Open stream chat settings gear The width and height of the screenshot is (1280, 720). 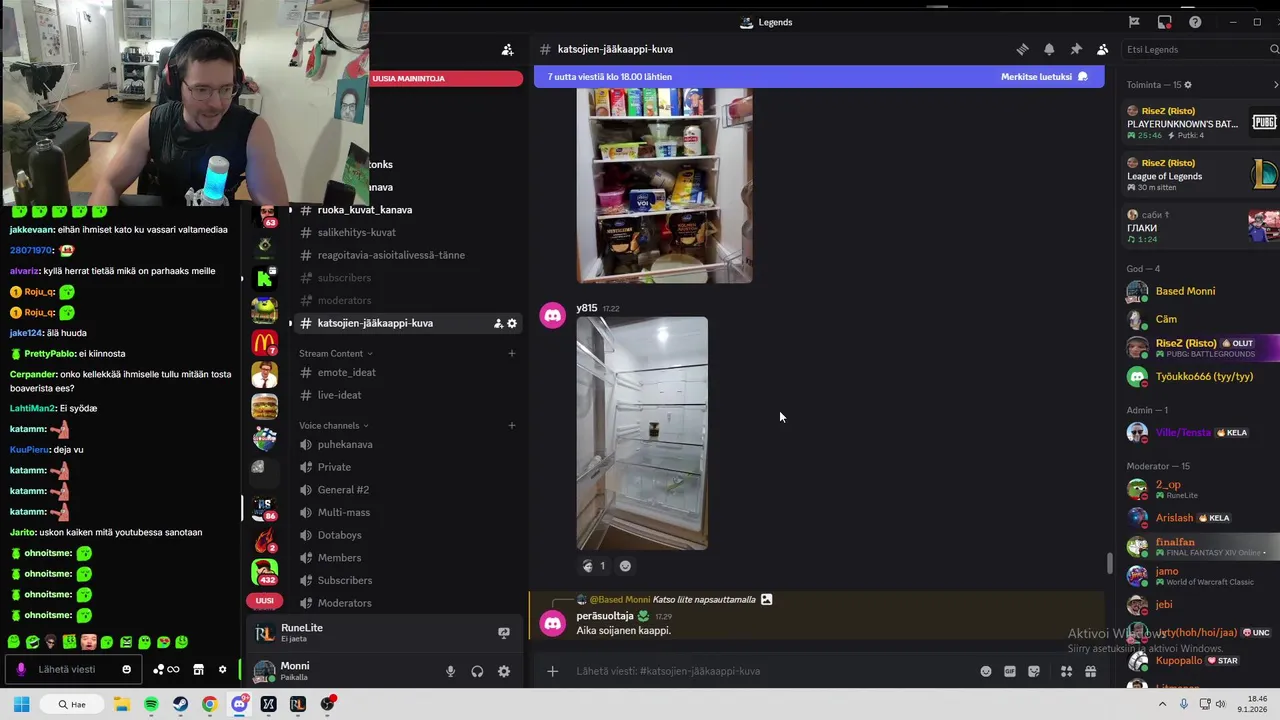click(222, 670)
